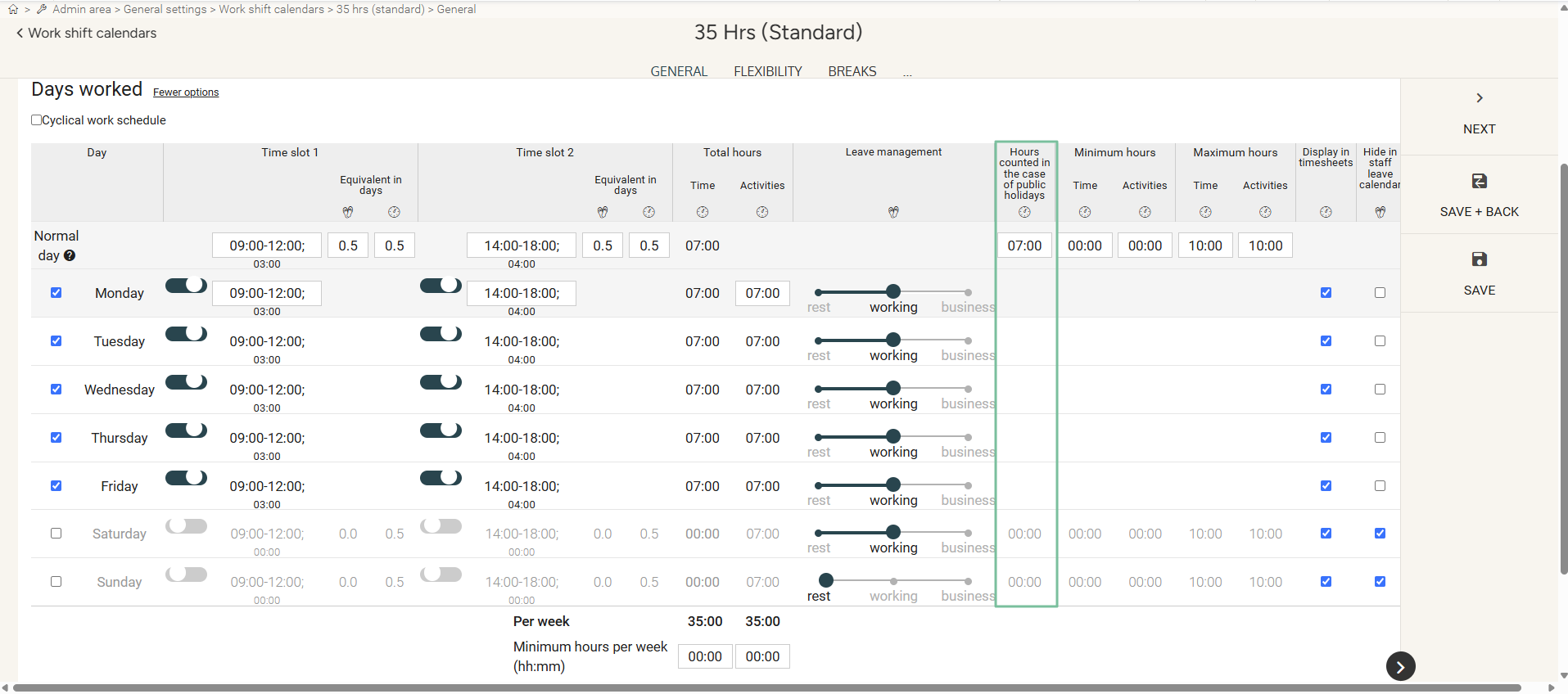1568x694 pixels.
Task: Go back to Work shift calendars
Action: tap(86, 34)
